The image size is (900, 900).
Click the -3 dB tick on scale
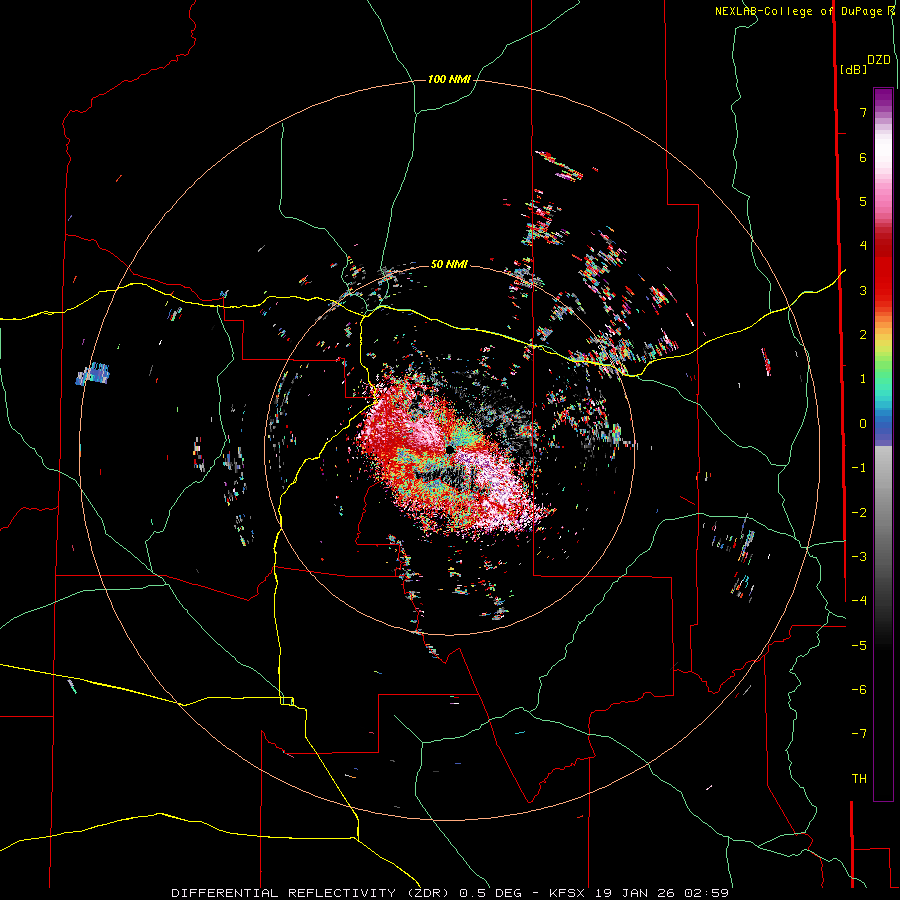tap(859, 557)
